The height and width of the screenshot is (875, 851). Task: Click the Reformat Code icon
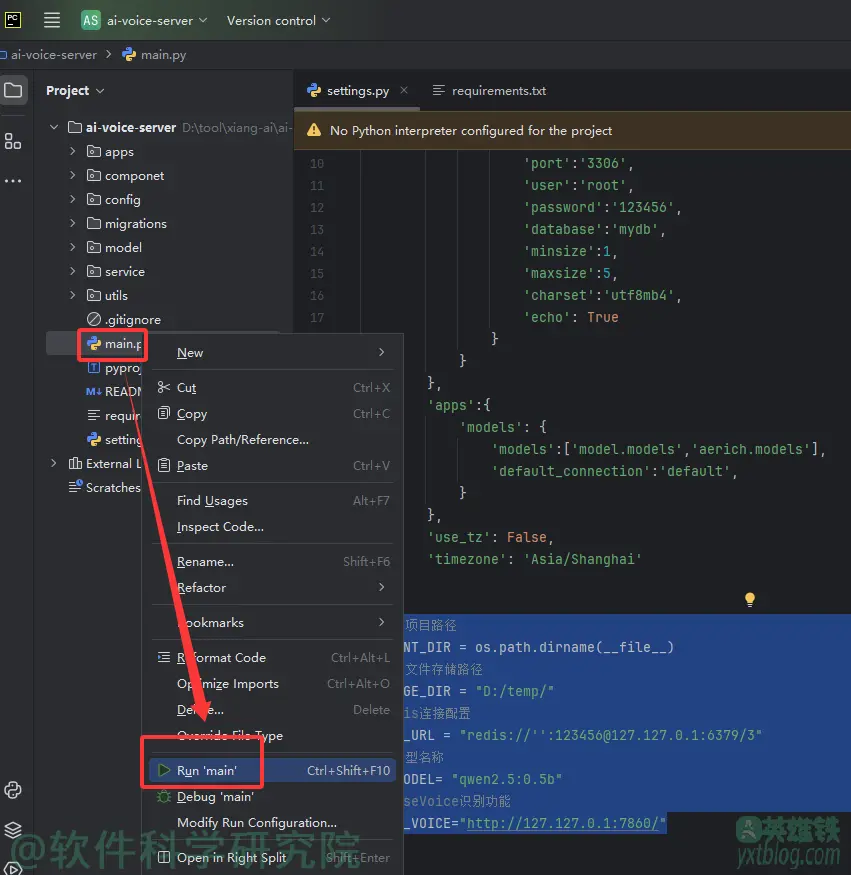(x=164, y=657)
